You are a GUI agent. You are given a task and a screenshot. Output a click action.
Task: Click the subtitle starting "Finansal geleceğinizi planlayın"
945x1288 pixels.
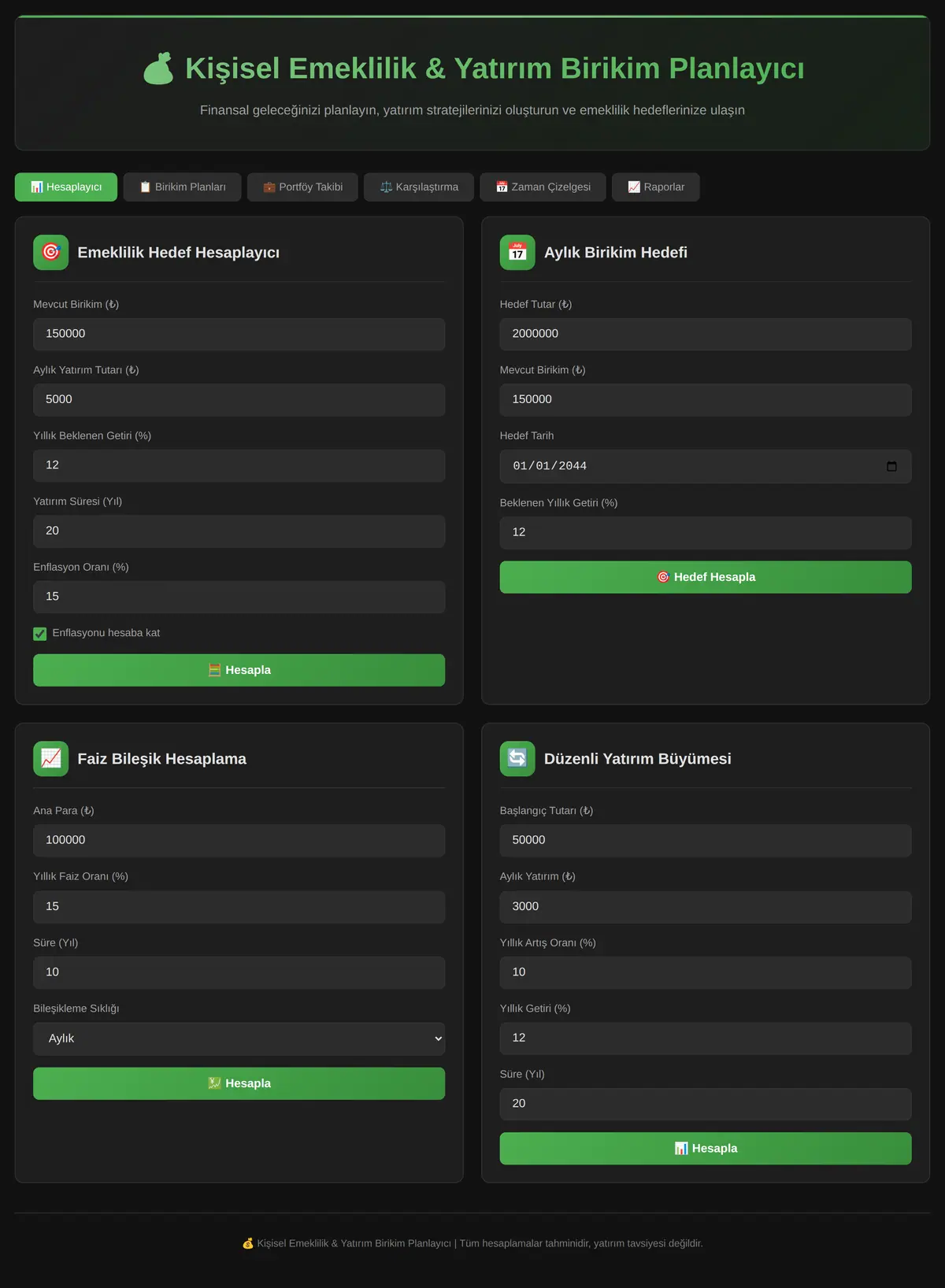coord(472,110)
